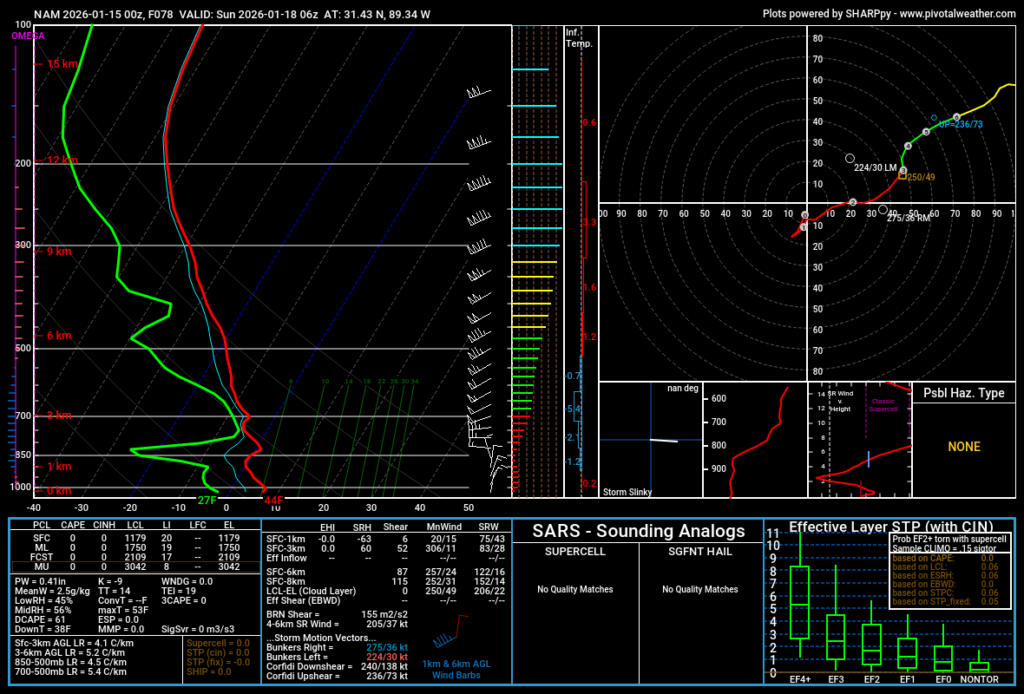
Task: Click the 12 km height marker
Action: click(x=61, y=160)
